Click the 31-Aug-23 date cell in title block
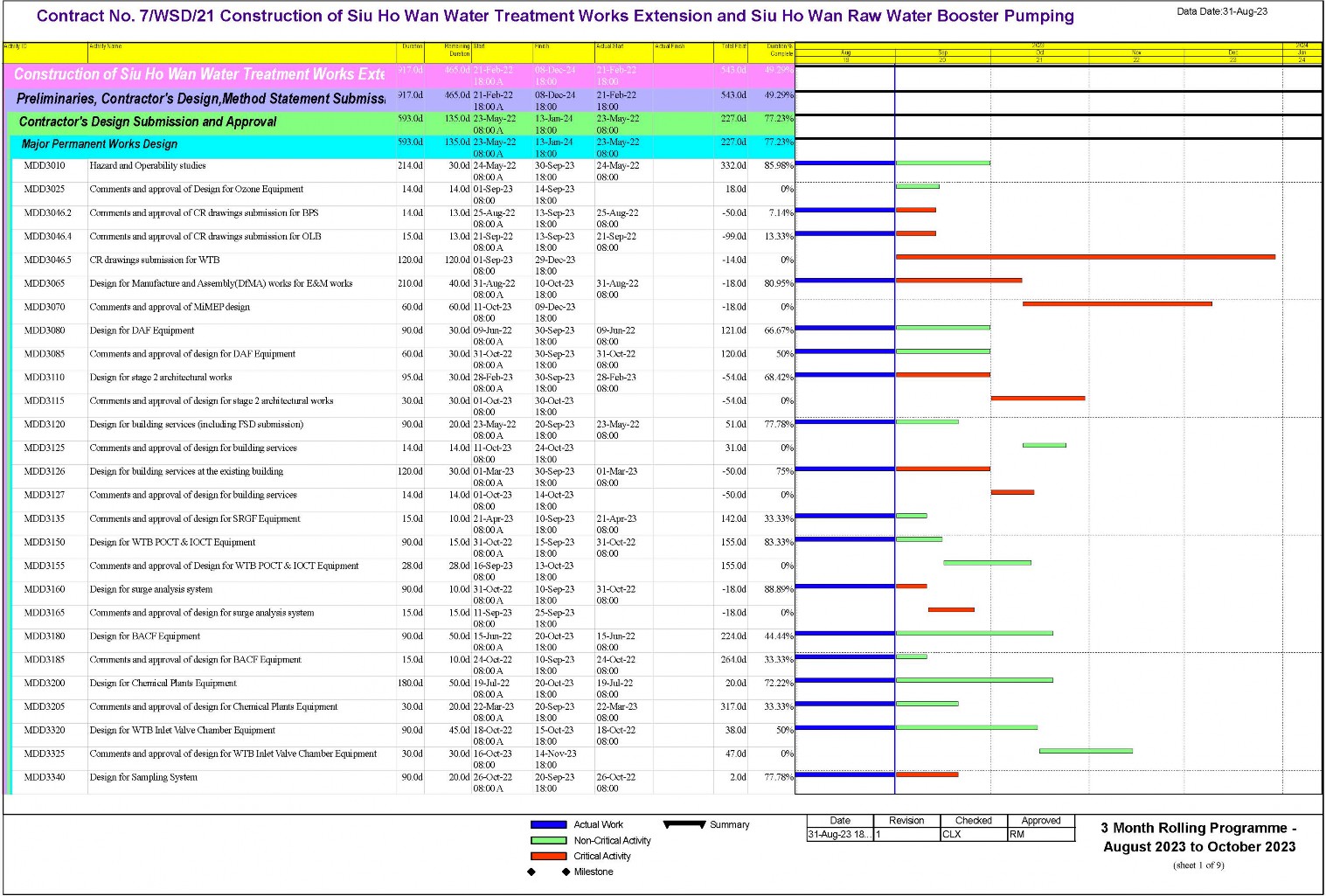This screenshot has width=1326, height=896. pos(840,835)
